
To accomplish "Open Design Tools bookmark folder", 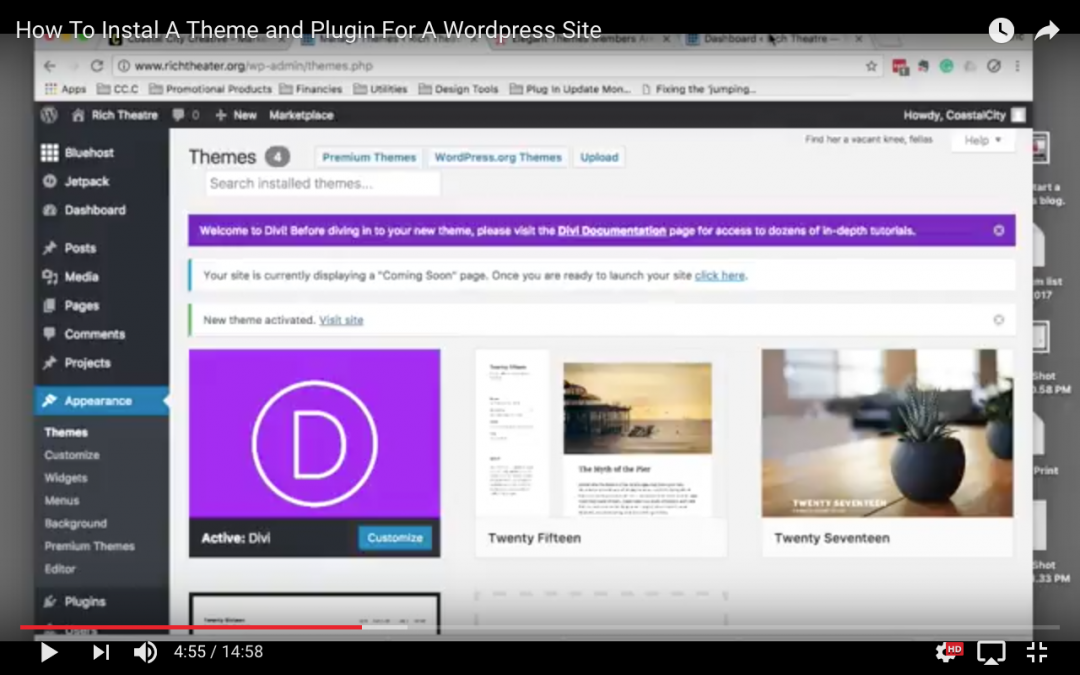I will 458,89.
